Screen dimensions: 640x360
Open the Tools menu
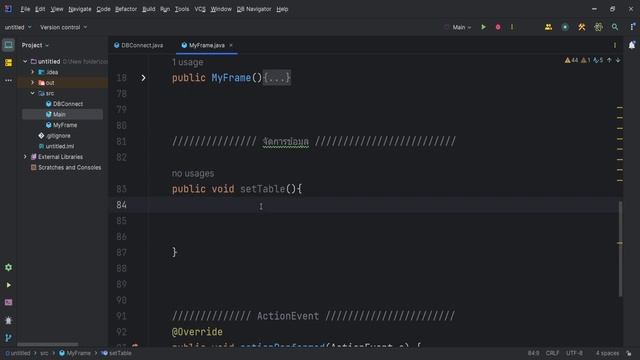182,9
